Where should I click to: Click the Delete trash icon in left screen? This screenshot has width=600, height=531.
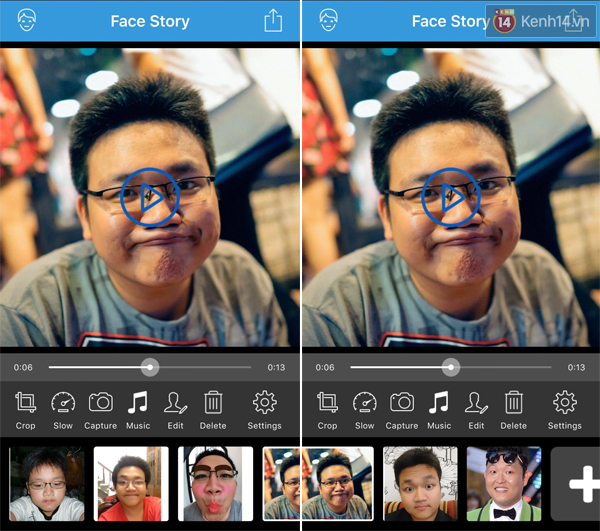point(213,410)
